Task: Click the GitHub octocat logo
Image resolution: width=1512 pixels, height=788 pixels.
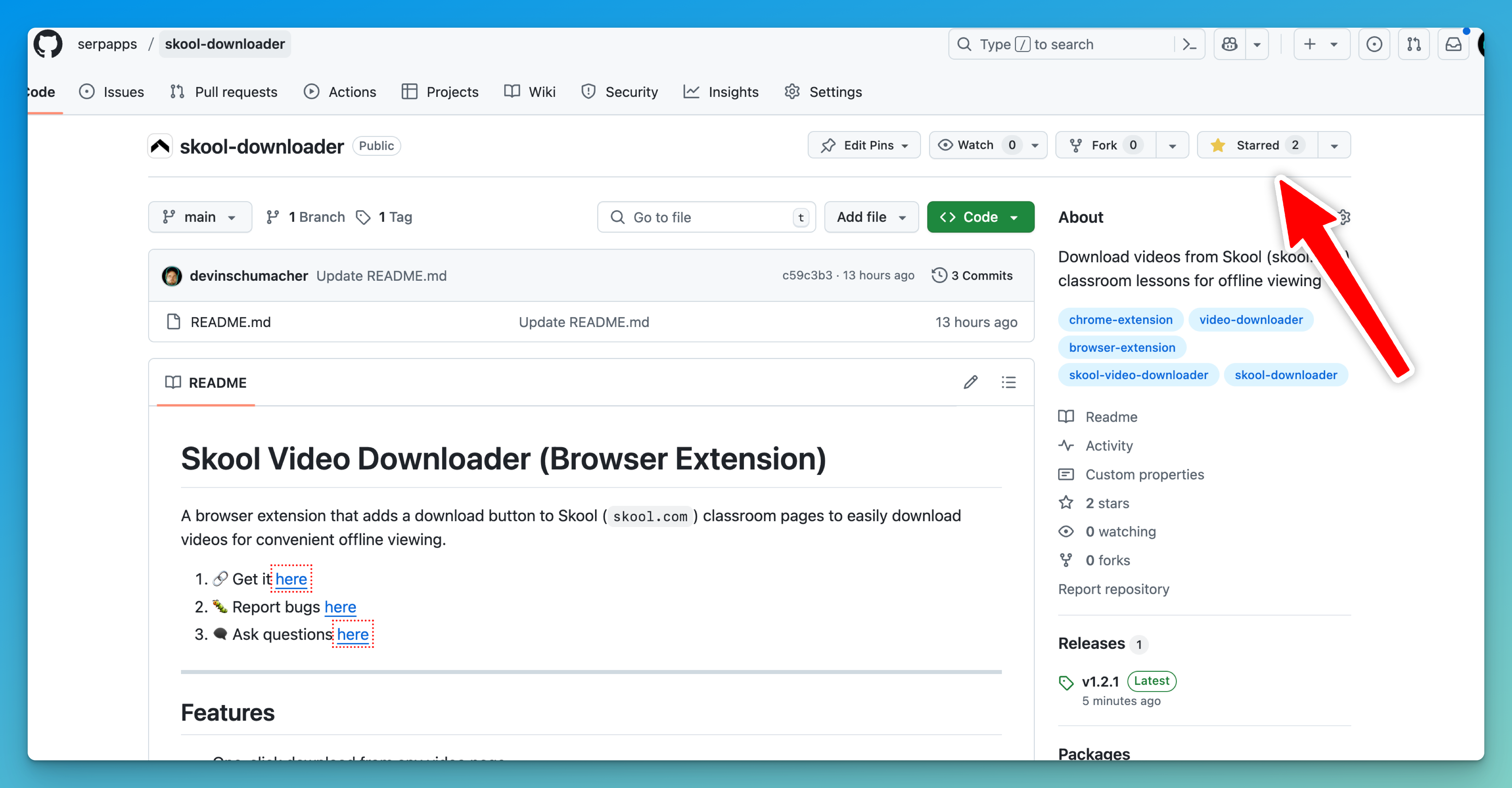Action: pyautogui.click(x=48, y=44)
